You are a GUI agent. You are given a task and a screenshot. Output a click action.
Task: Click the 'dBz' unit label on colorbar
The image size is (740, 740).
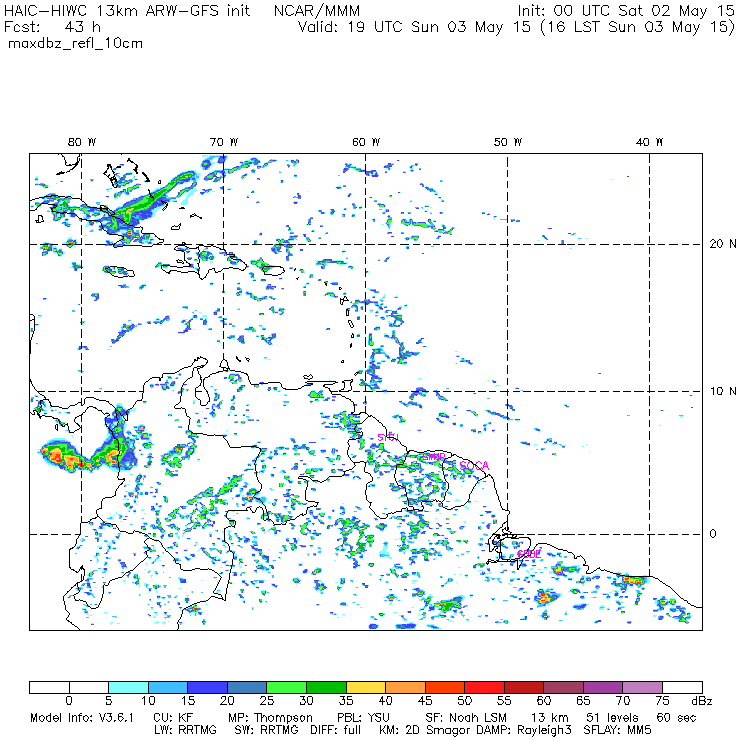[702, 701]
